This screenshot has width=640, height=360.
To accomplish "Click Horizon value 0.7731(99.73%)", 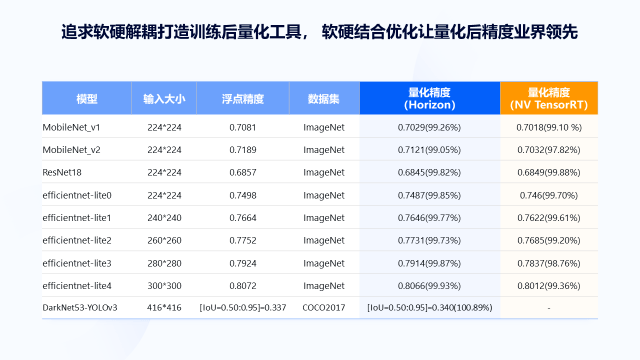I will 429,240.
